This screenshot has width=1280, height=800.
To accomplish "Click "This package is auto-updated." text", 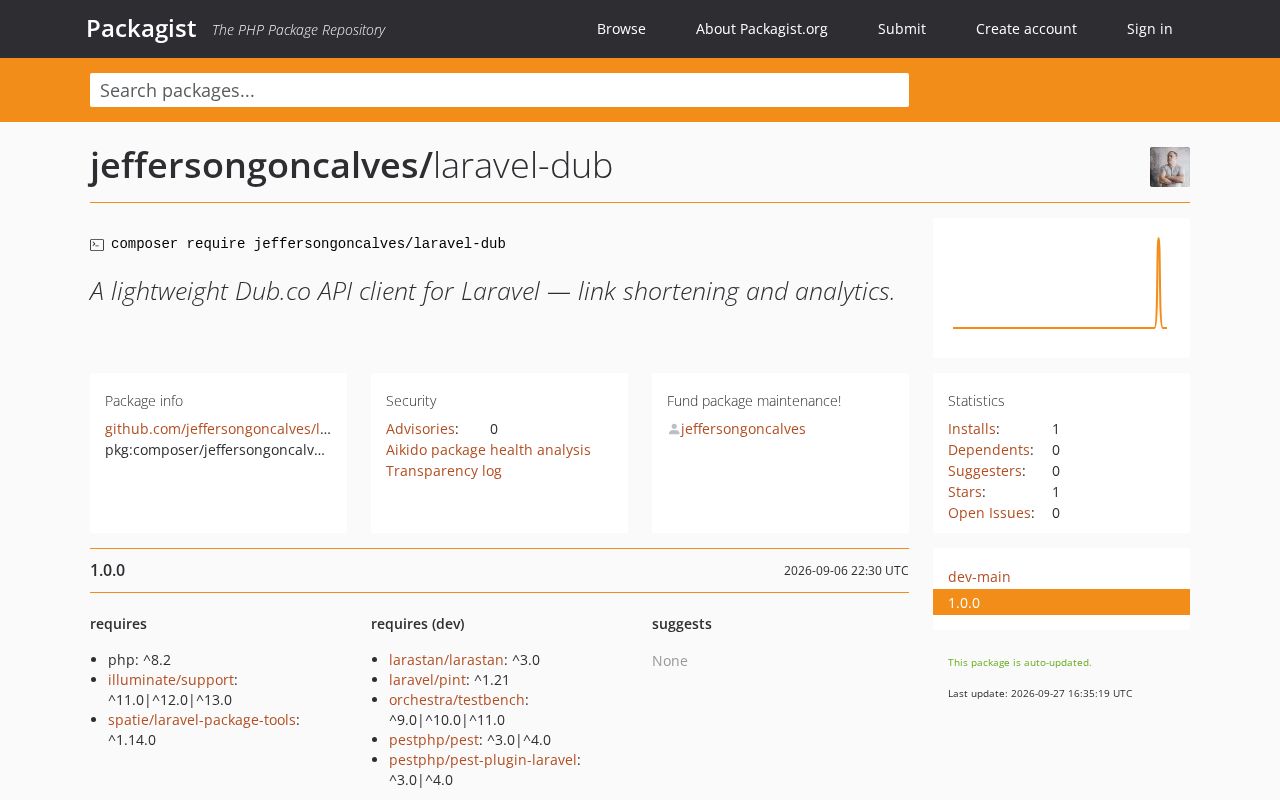I will [x=1020, y=662].
